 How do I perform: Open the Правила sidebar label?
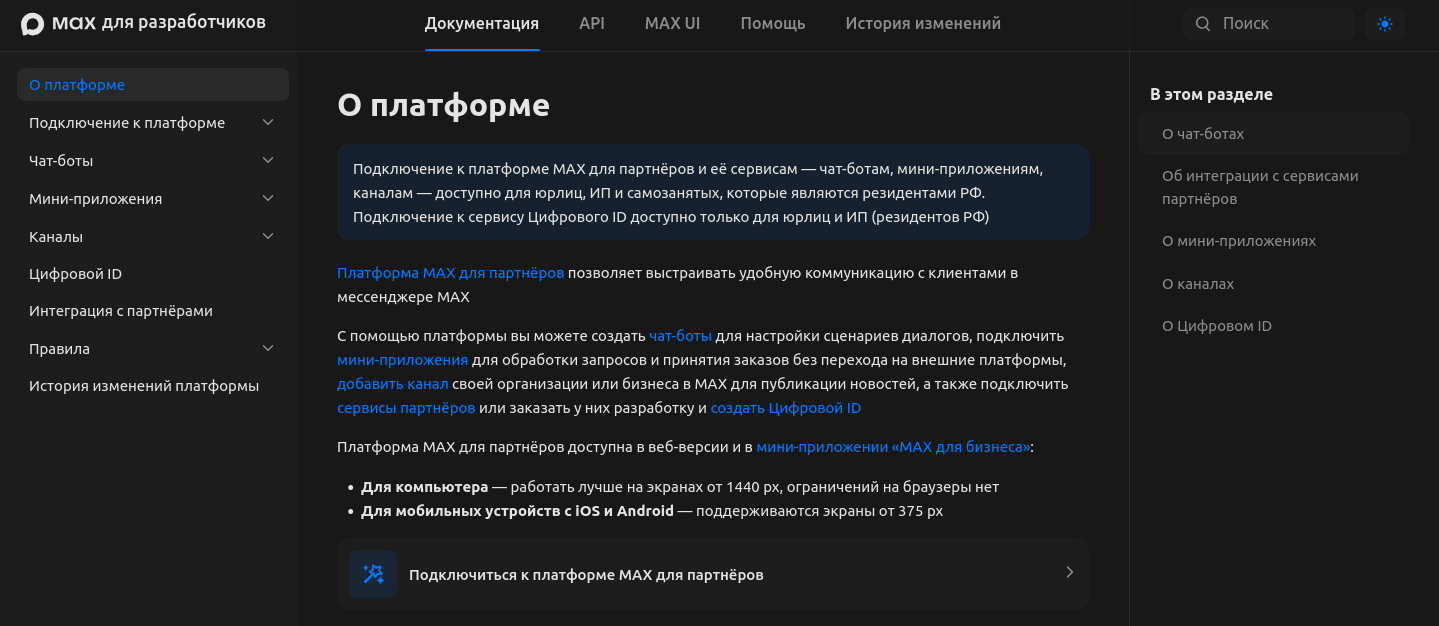[60, 349]
